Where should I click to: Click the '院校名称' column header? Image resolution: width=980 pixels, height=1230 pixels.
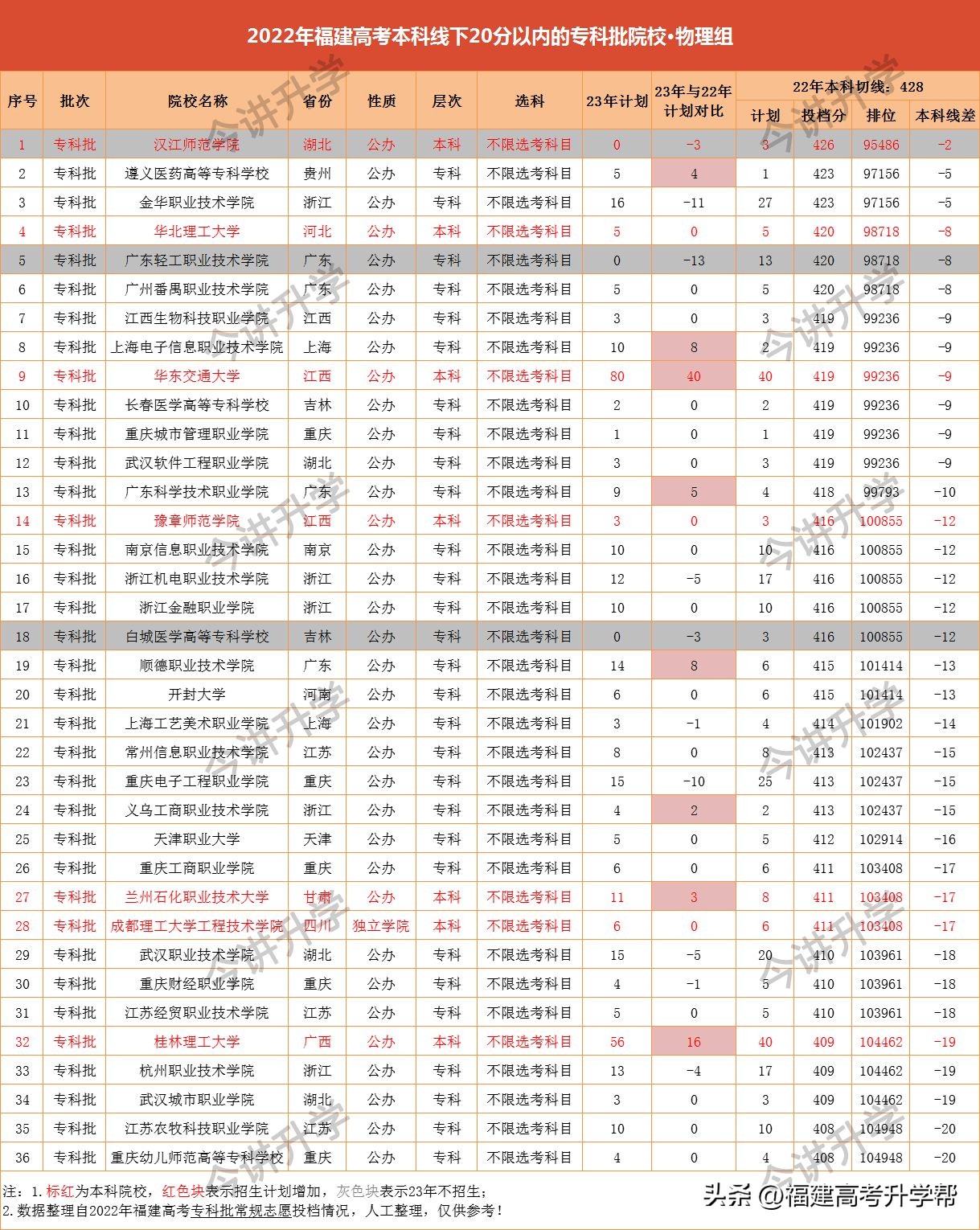pos(197,101)
